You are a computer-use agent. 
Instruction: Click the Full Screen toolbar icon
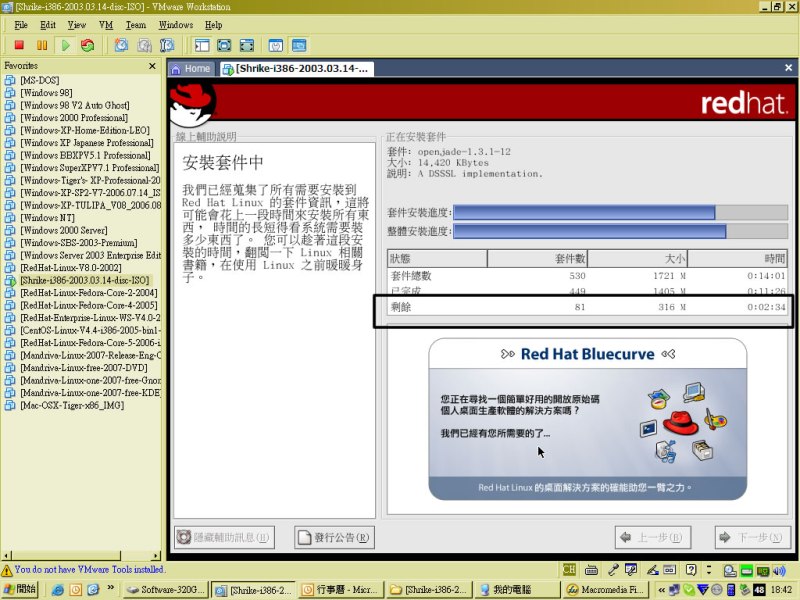point(224,45)
